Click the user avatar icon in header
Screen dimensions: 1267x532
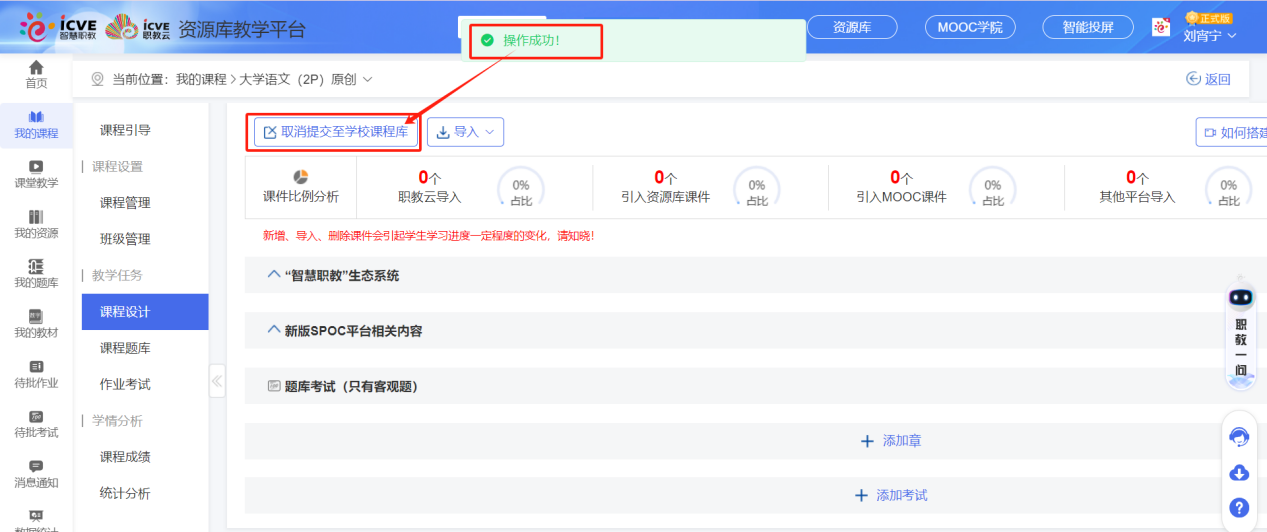(x=1161, y=27)
